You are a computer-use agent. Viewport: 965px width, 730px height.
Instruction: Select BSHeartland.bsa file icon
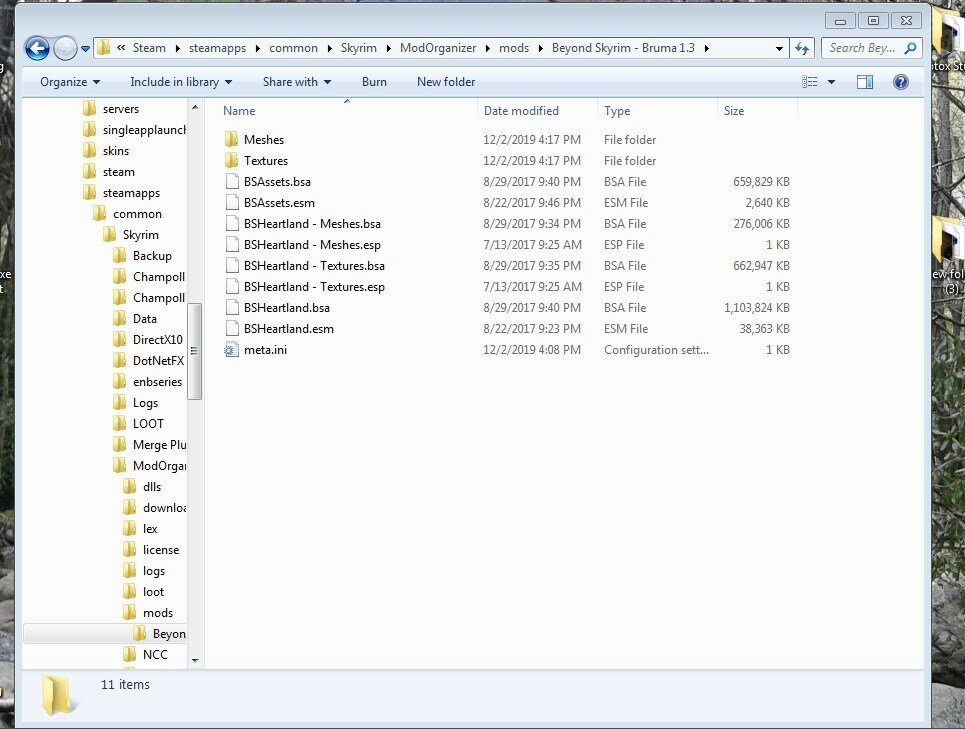tap(231, 307)
